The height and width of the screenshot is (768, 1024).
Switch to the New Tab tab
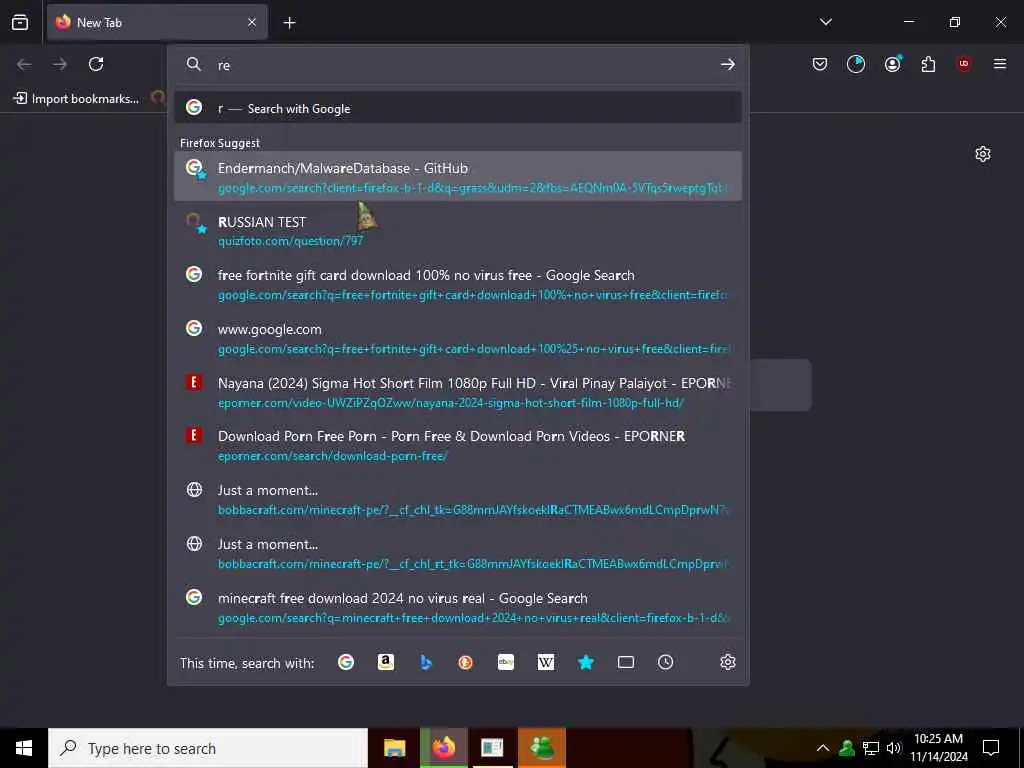click(157, 22)
